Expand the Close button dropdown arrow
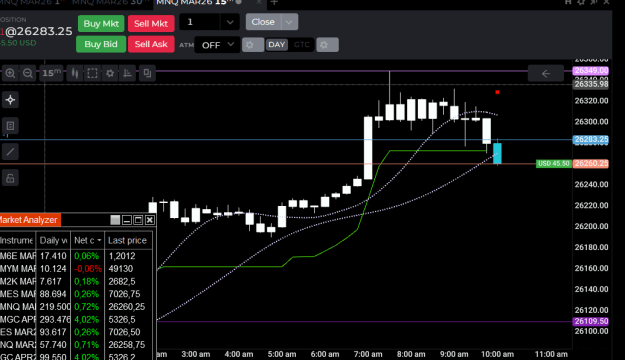The image size is (625, 360). pos(289,22)
